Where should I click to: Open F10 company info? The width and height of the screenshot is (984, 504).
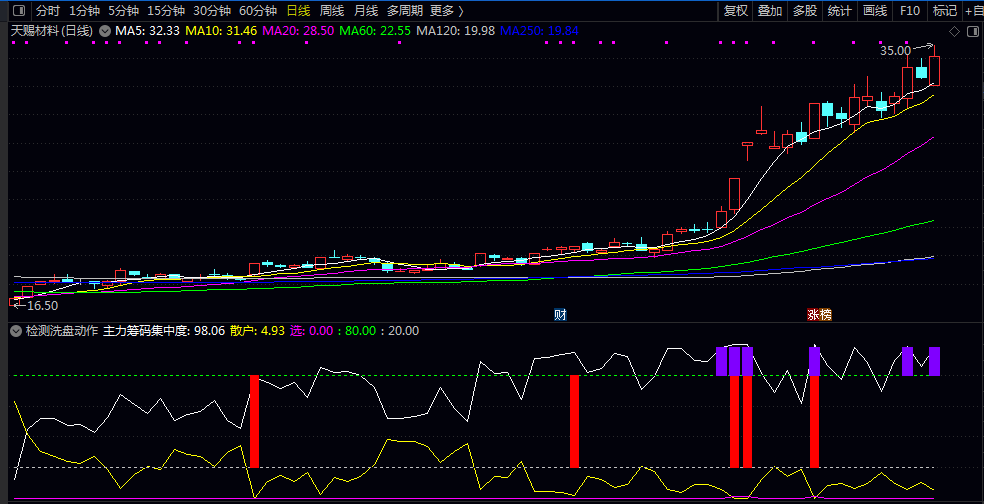tap(909, 11)
